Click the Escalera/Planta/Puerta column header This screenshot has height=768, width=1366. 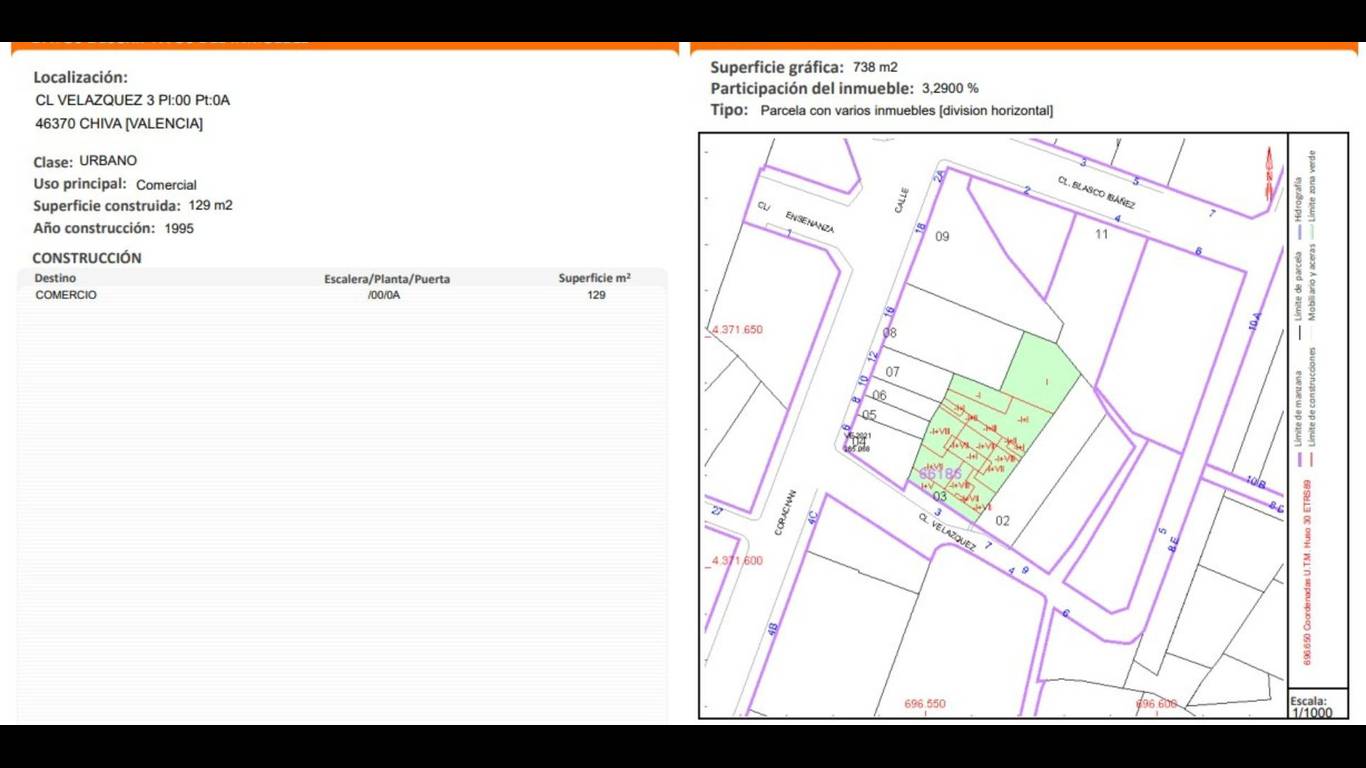387,279
